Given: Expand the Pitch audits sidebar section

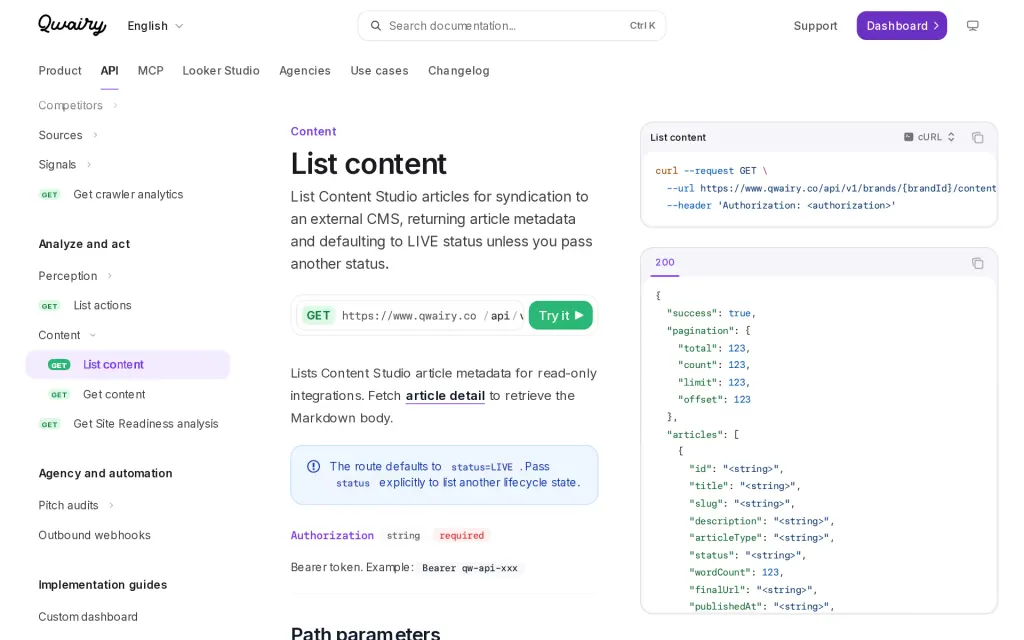Looking at the screenshot, I should point(76,505).
